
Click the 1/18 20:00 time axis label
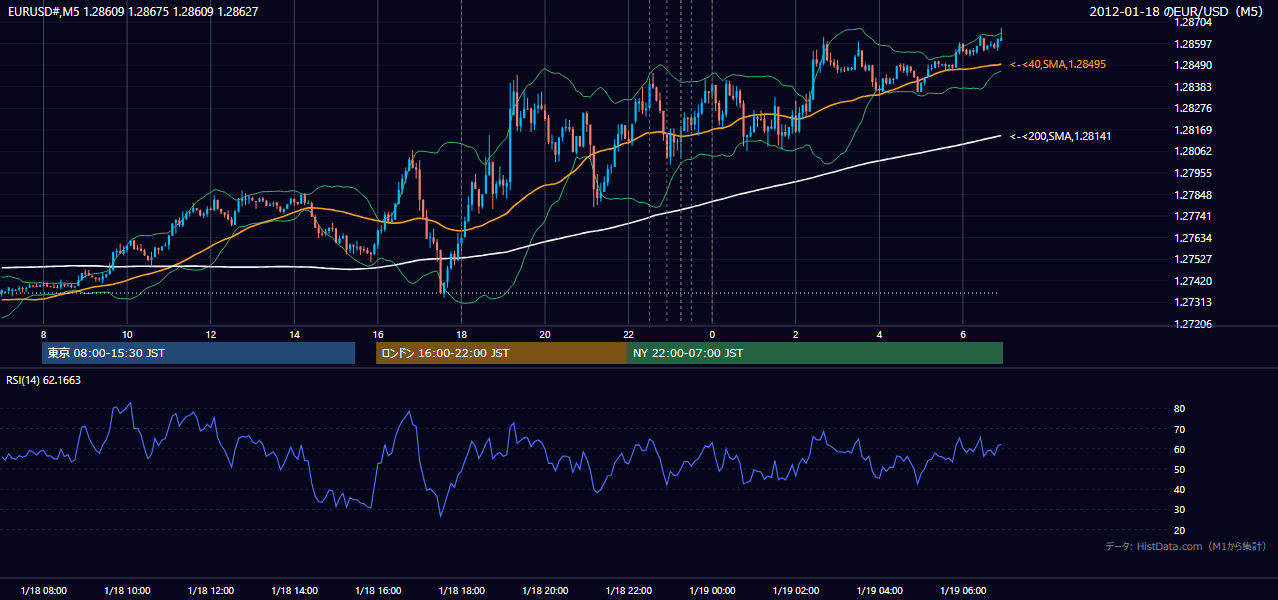(545, 591)
